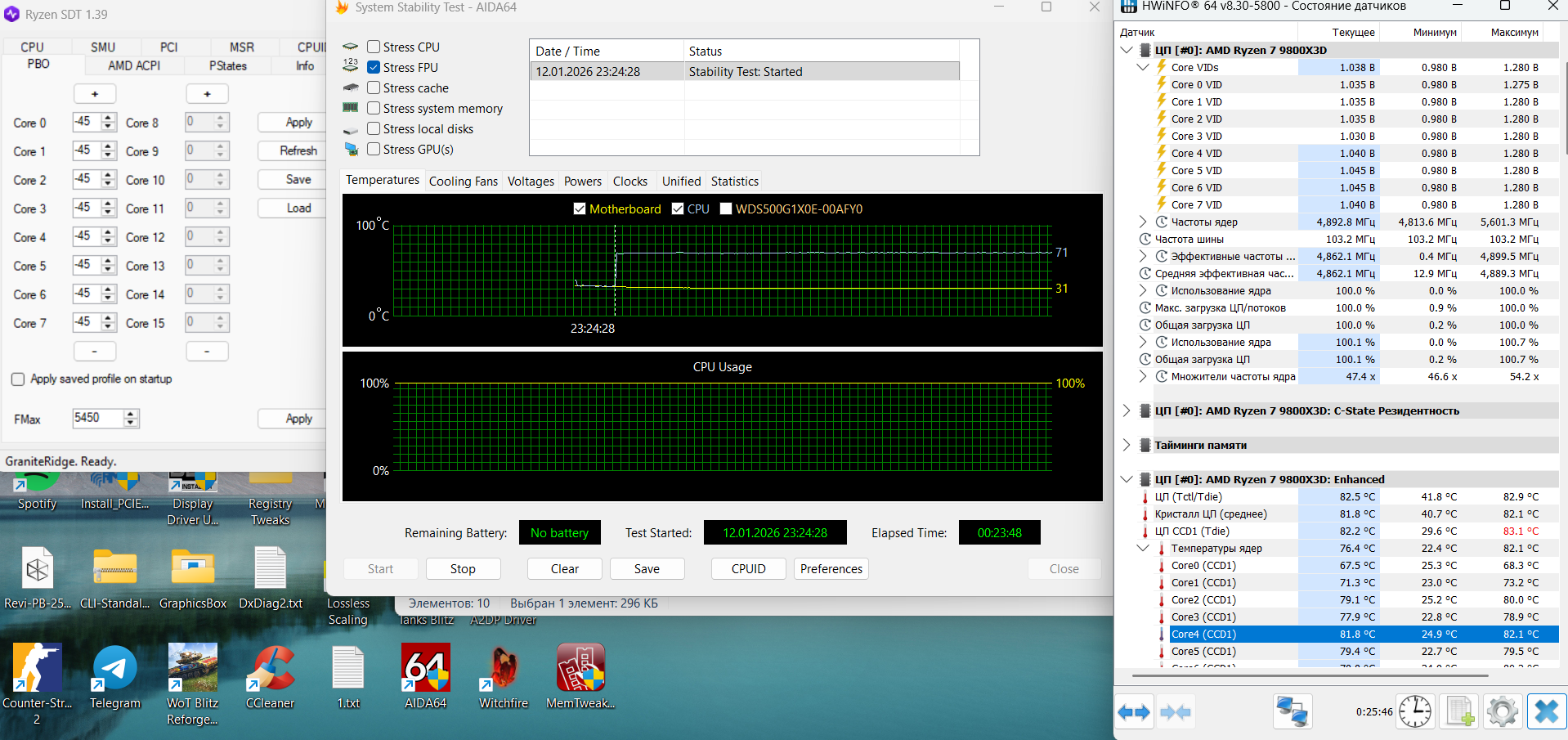Switch to the Cooling Fans tab

tap(464, 182)
